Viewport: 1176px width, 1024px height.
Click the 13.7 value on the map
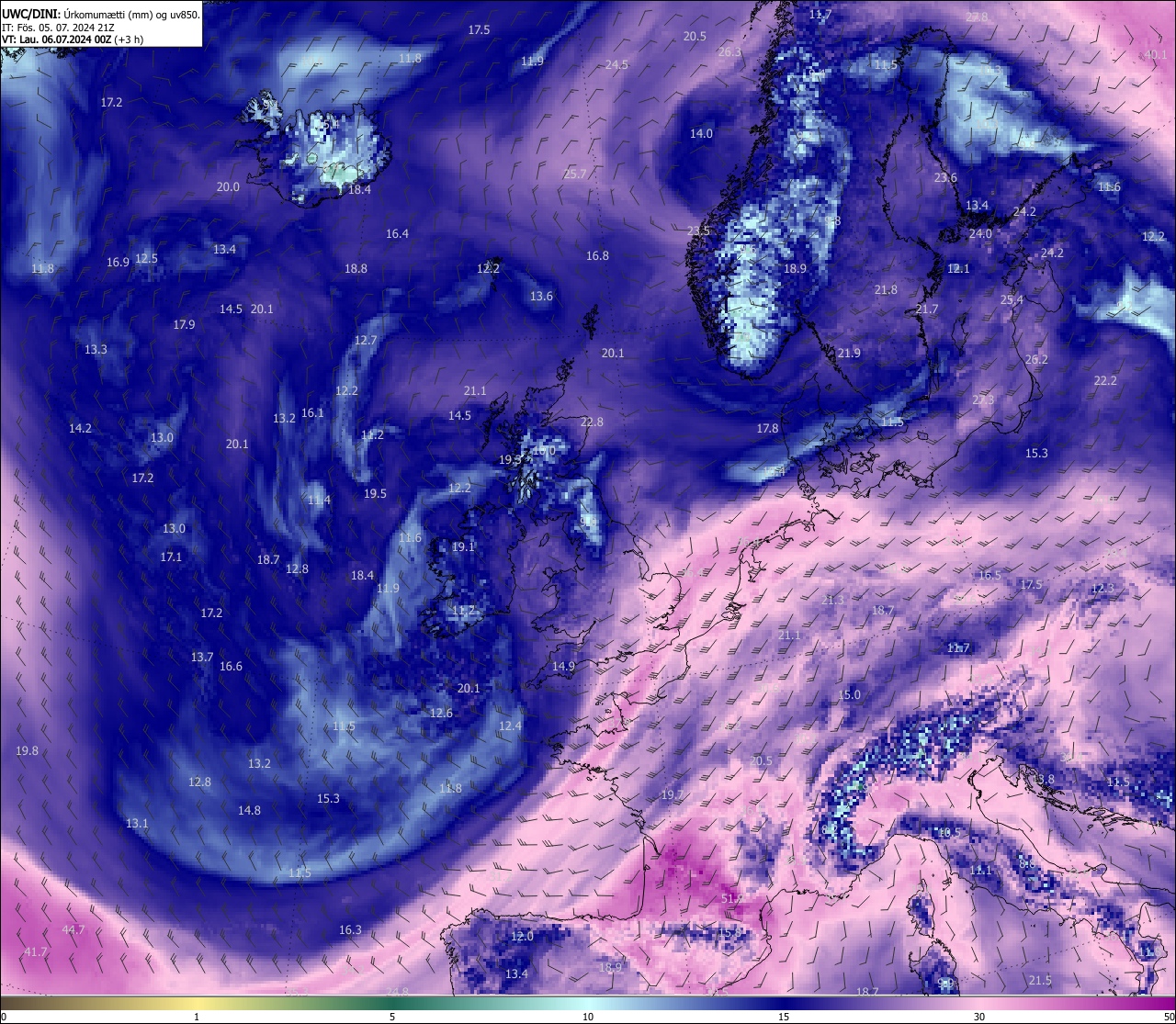[x=202, y=658]
